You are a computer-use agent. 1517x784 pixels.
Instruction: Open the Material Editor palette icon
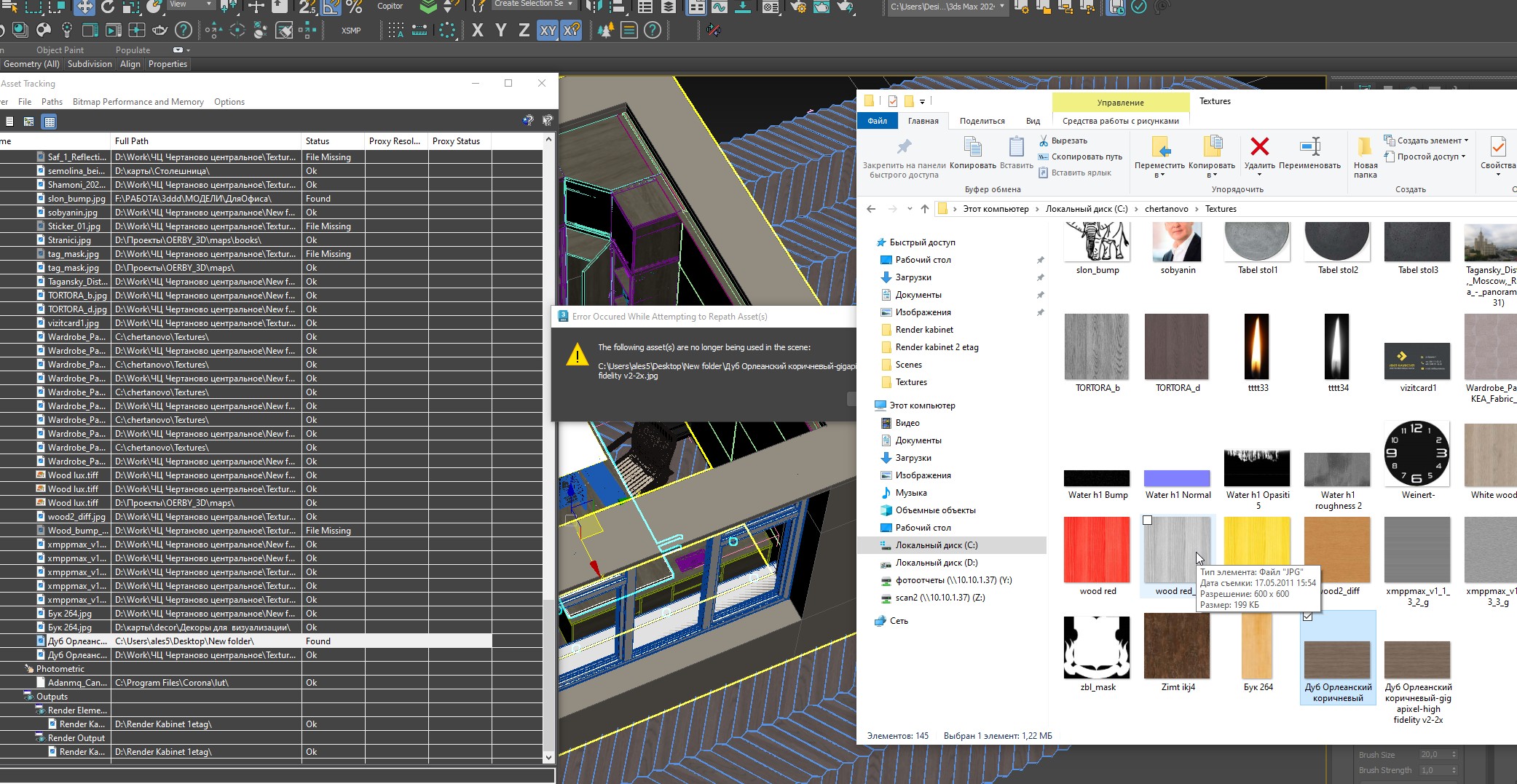coord(44,31)
